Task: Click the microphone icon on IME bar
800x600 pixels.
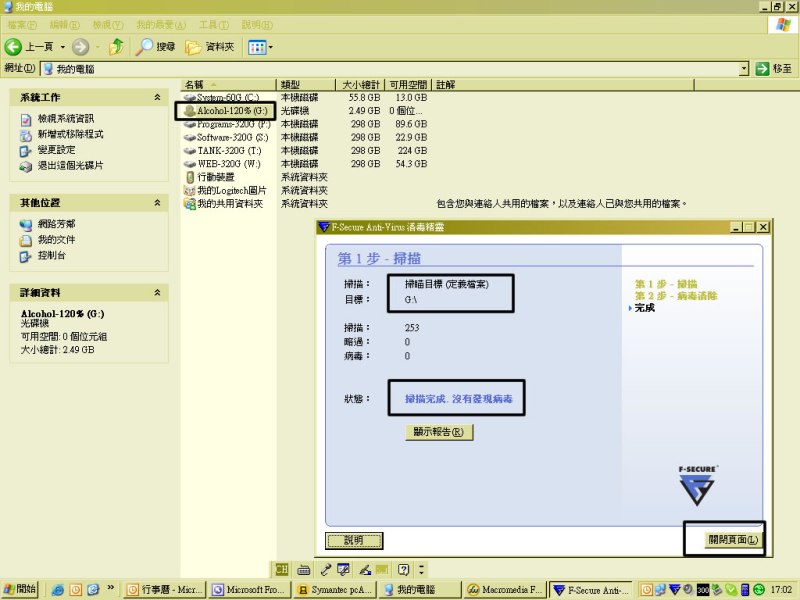Action: click(x=325, y=569)
